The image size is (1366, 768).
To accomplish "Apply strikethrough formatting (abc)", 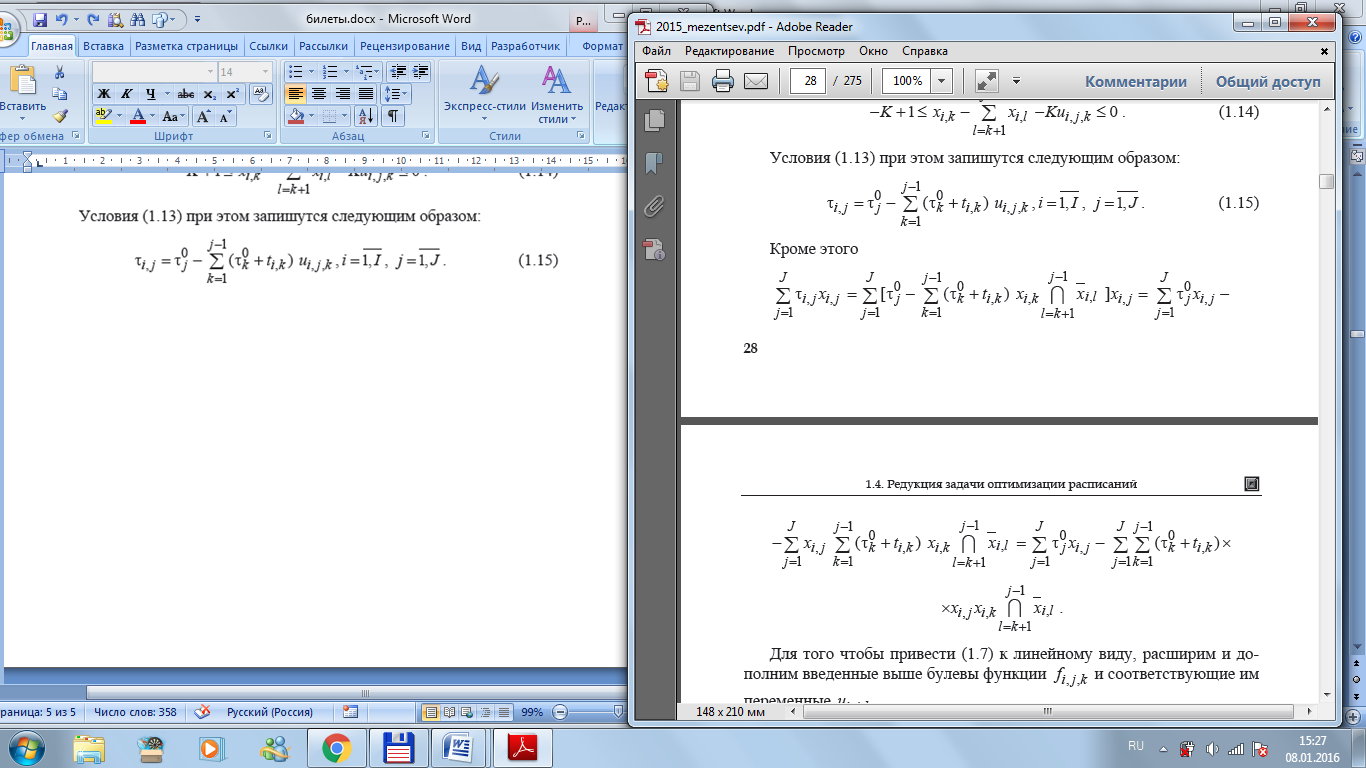I will 185,93.
